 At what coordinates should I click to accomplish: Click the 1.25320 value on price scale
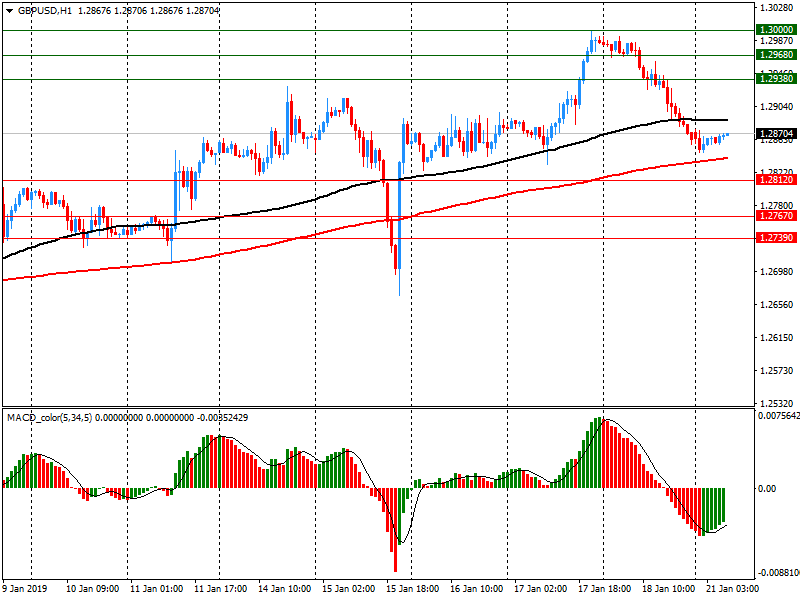click(x=776, y=403)
